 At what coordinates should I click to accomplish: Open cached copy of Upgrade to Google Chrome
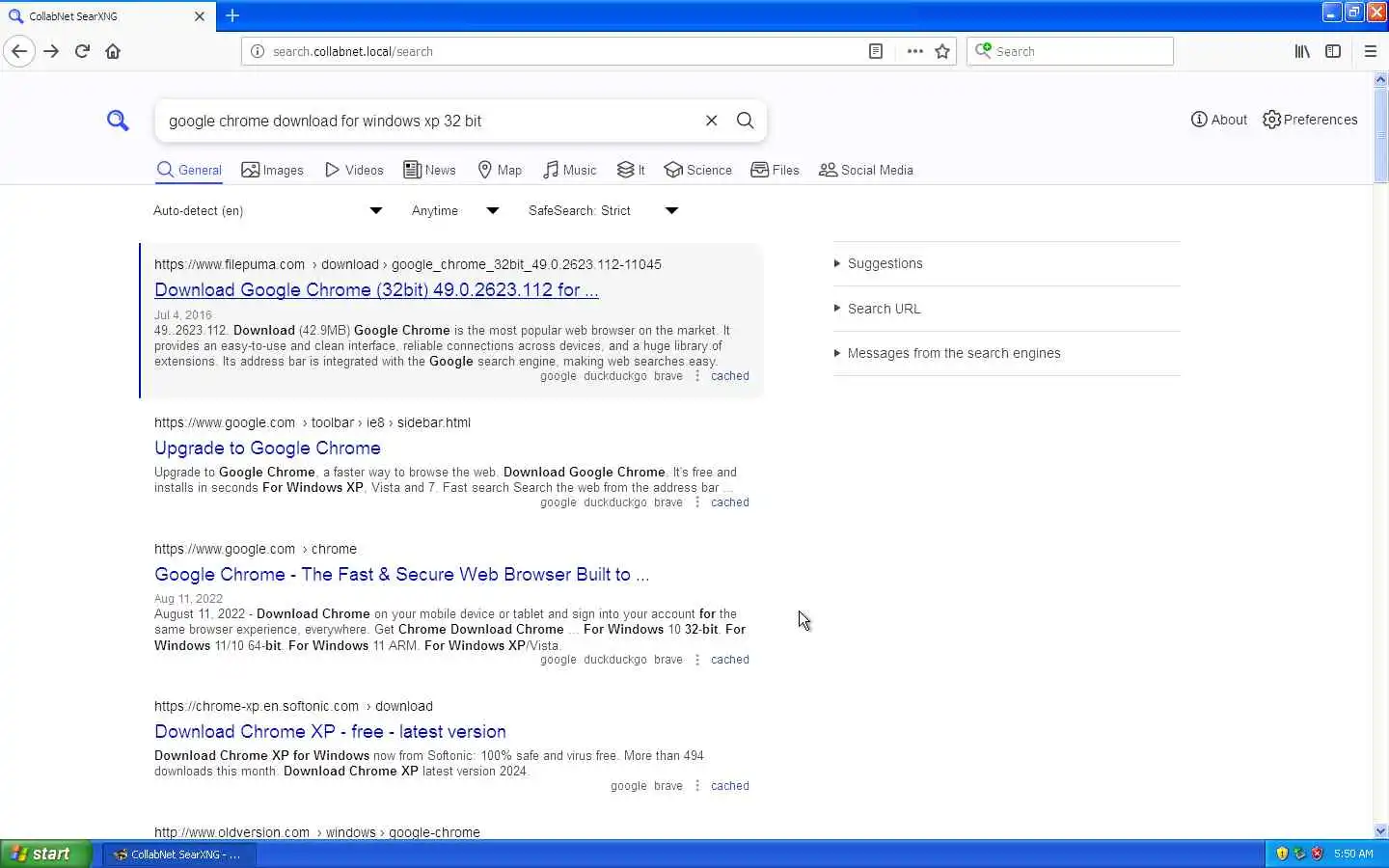(x=729, y=502)
